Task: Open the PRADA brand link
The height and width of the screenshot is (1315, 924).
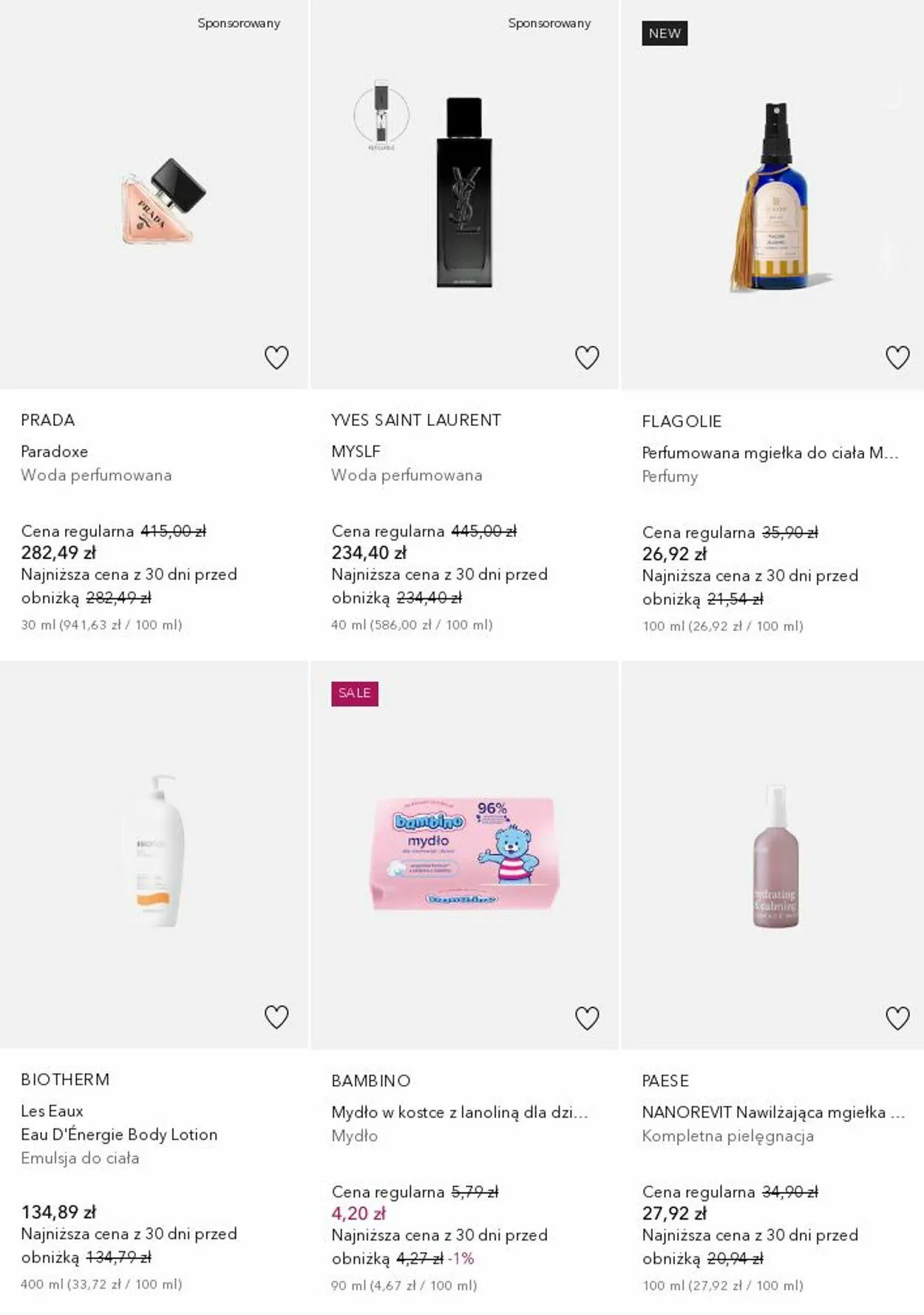Action: pos(48,420)
